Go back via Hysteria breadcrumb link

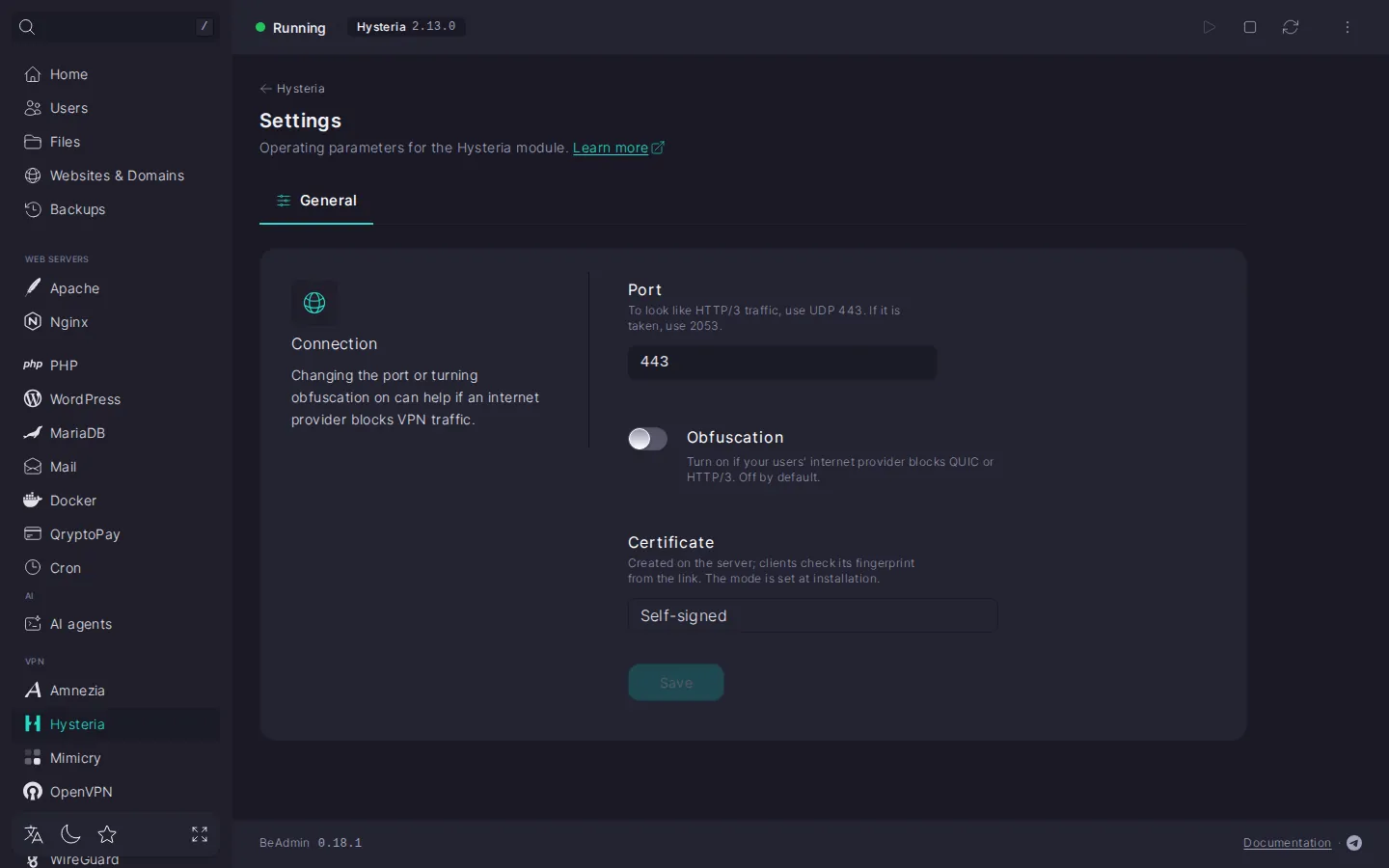pos(292,89)
